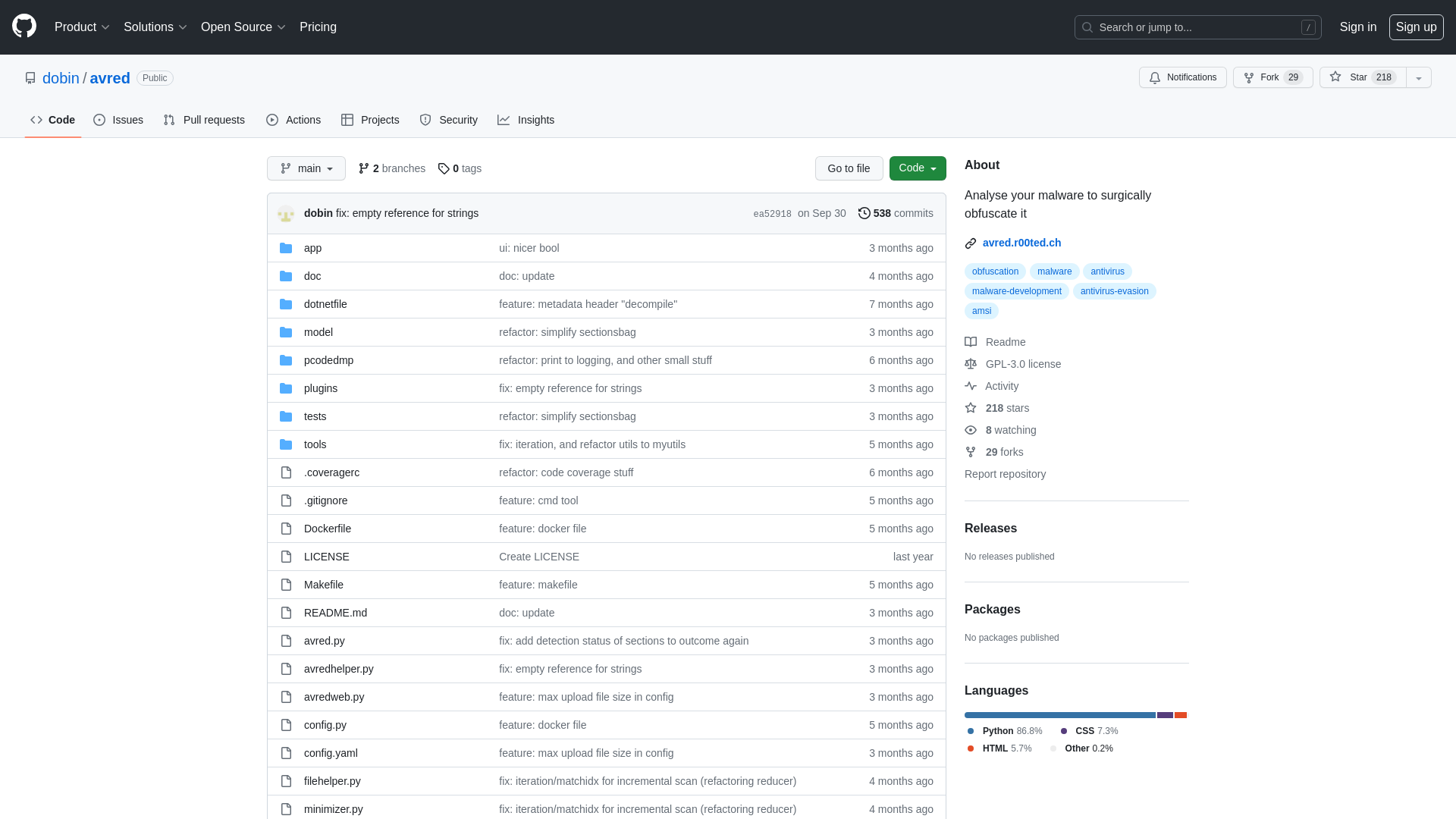Expand the Product menu
Viewport: 1456px width, 819px height.
[82, 27]
